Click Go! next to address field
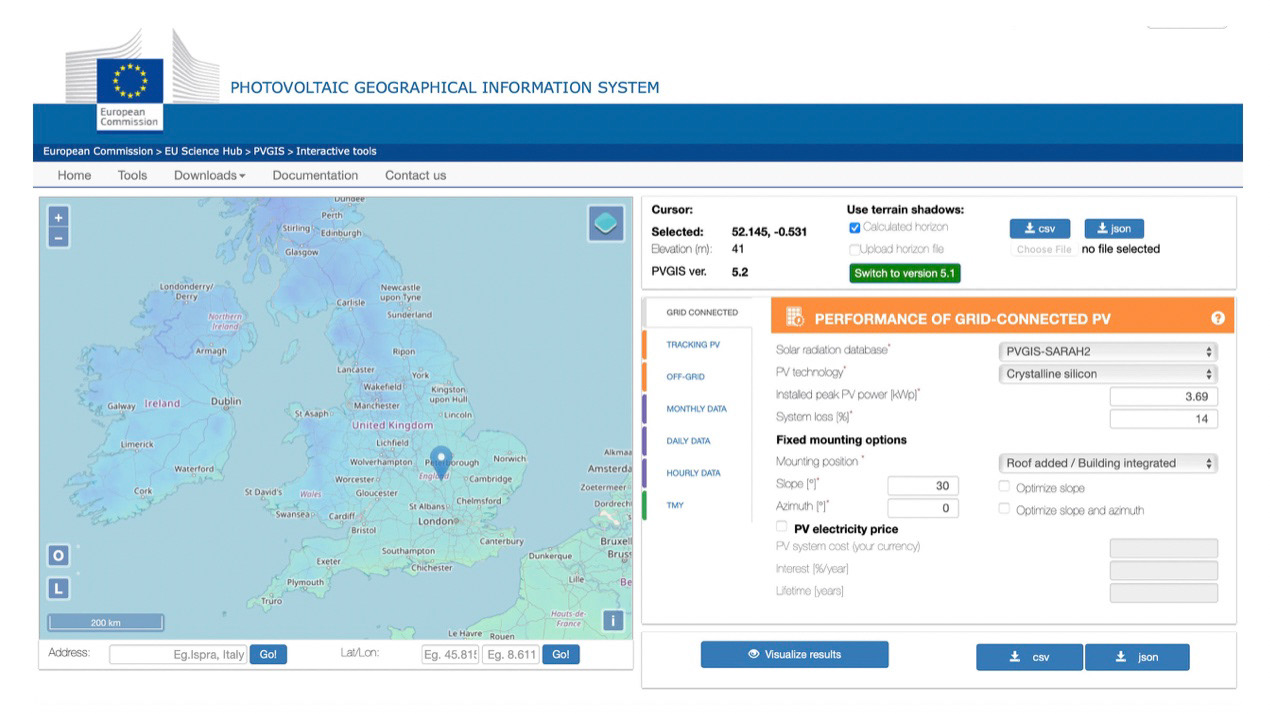Screen dimensions: 1270x714 268,654
